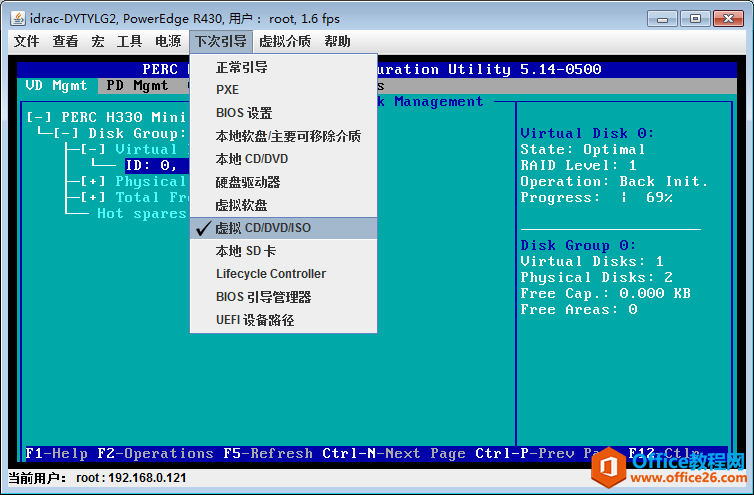Click Ctrl-N-Next Page in footer
Image resolution: width=754 pixels, height=495 pixels.
click(x=394, y=454)
